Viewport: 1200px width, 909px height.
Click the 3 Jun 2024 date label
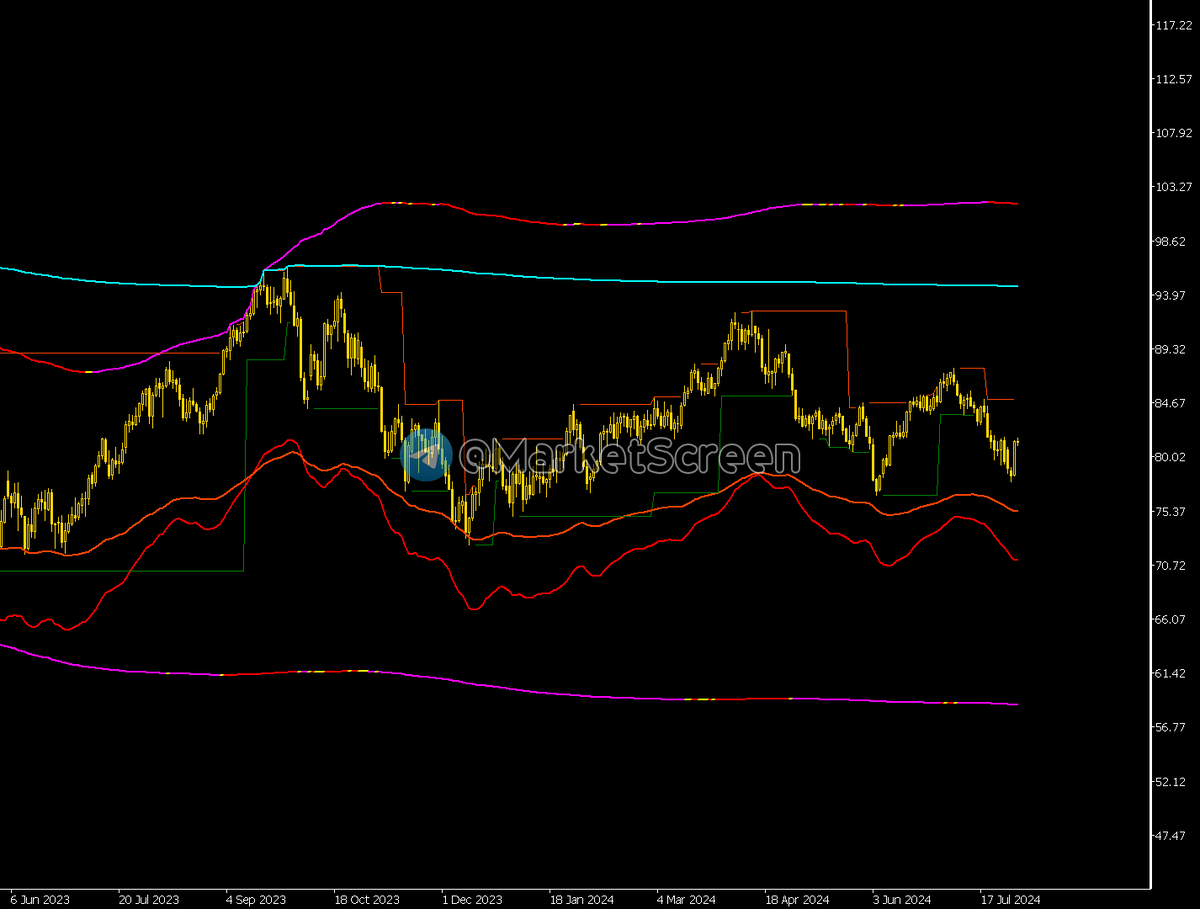pos(903,899)
